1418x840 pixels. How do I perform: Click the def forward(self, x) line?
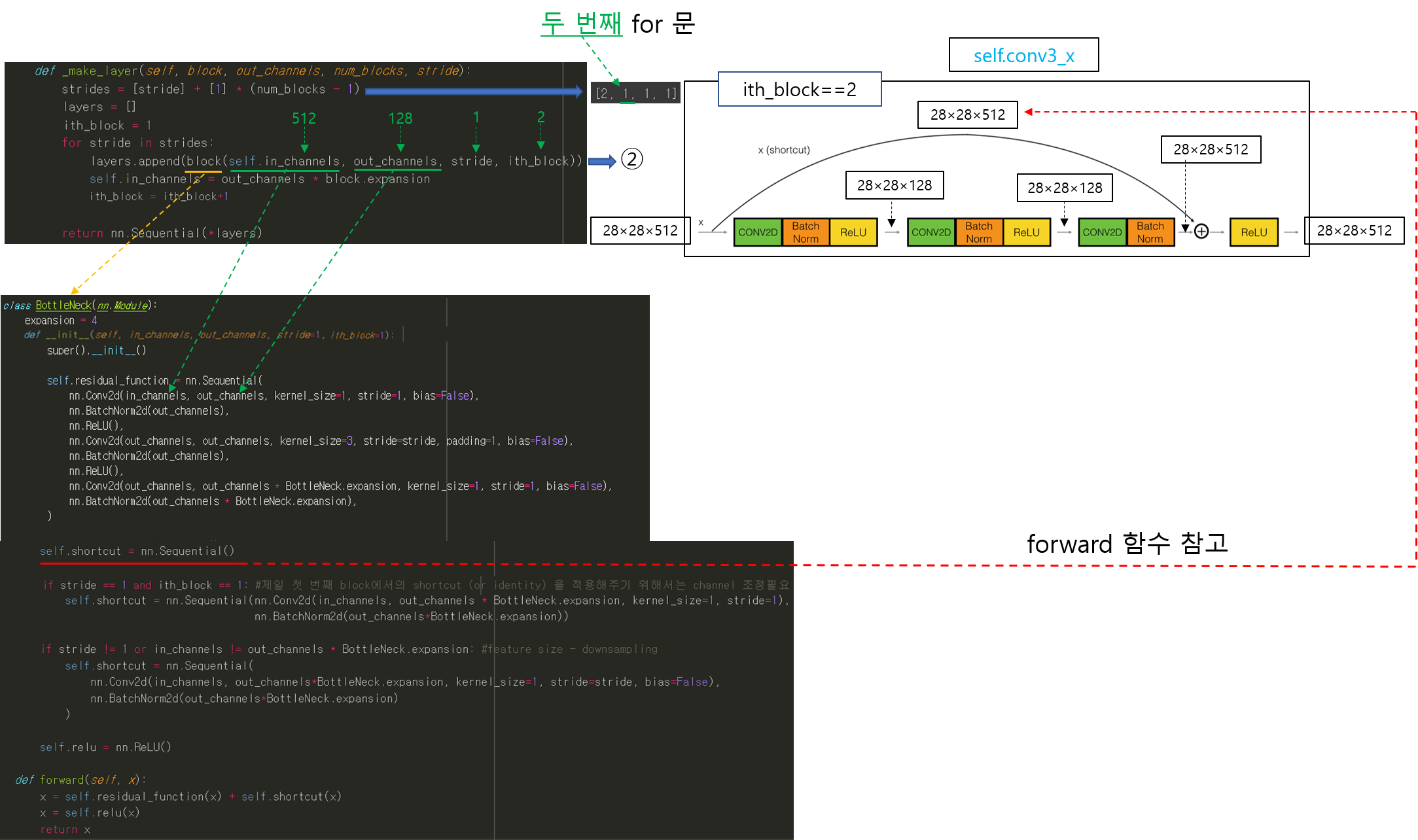point(81,780)
